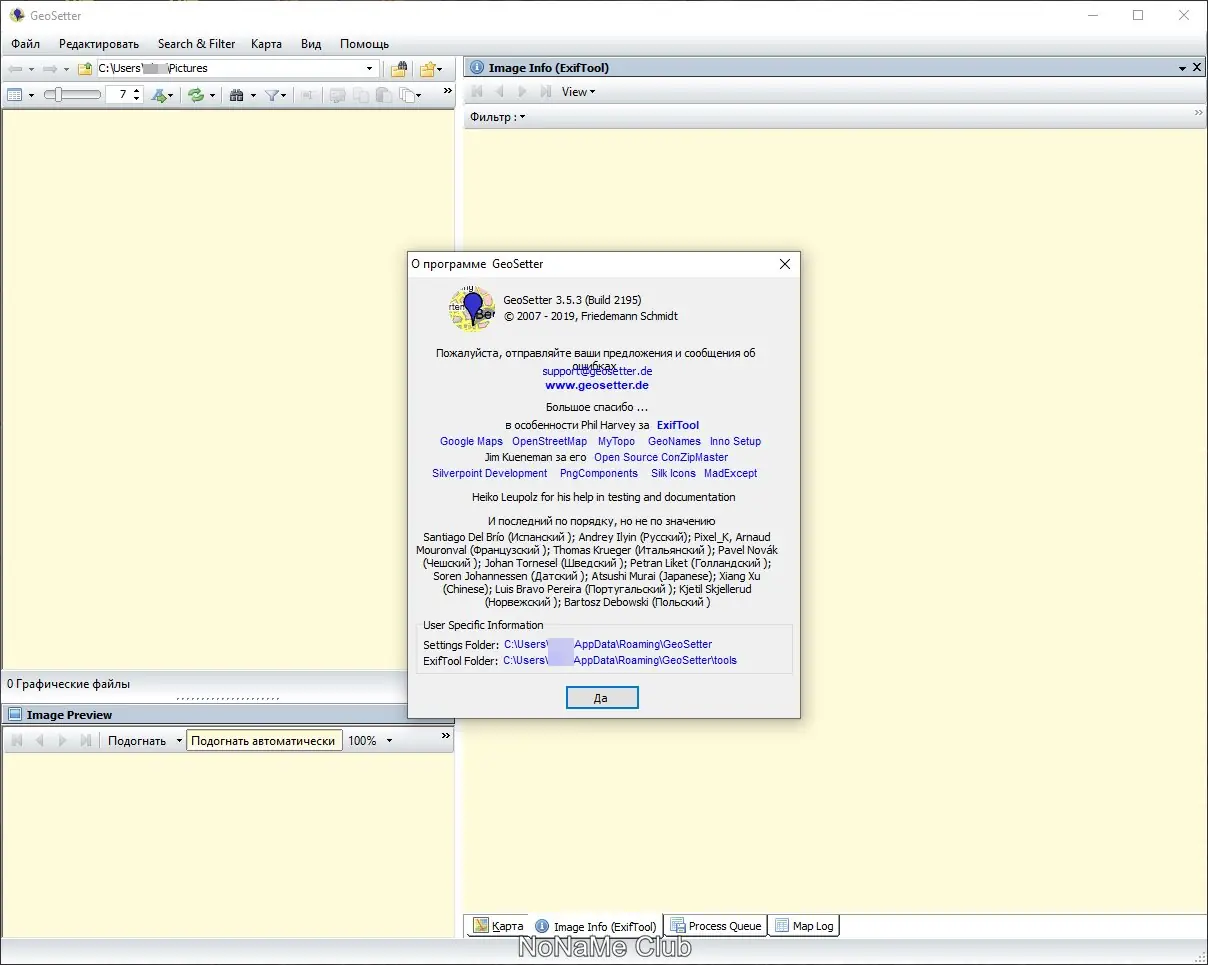This screenshot has height=965, width=1208.
Task: Expand the folder path combo box dropdown
Action: 370,69
